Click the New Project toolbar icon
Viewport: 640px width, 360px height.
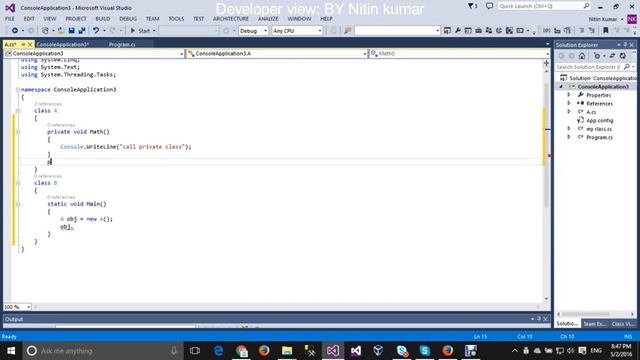click(x=45, y=31)
